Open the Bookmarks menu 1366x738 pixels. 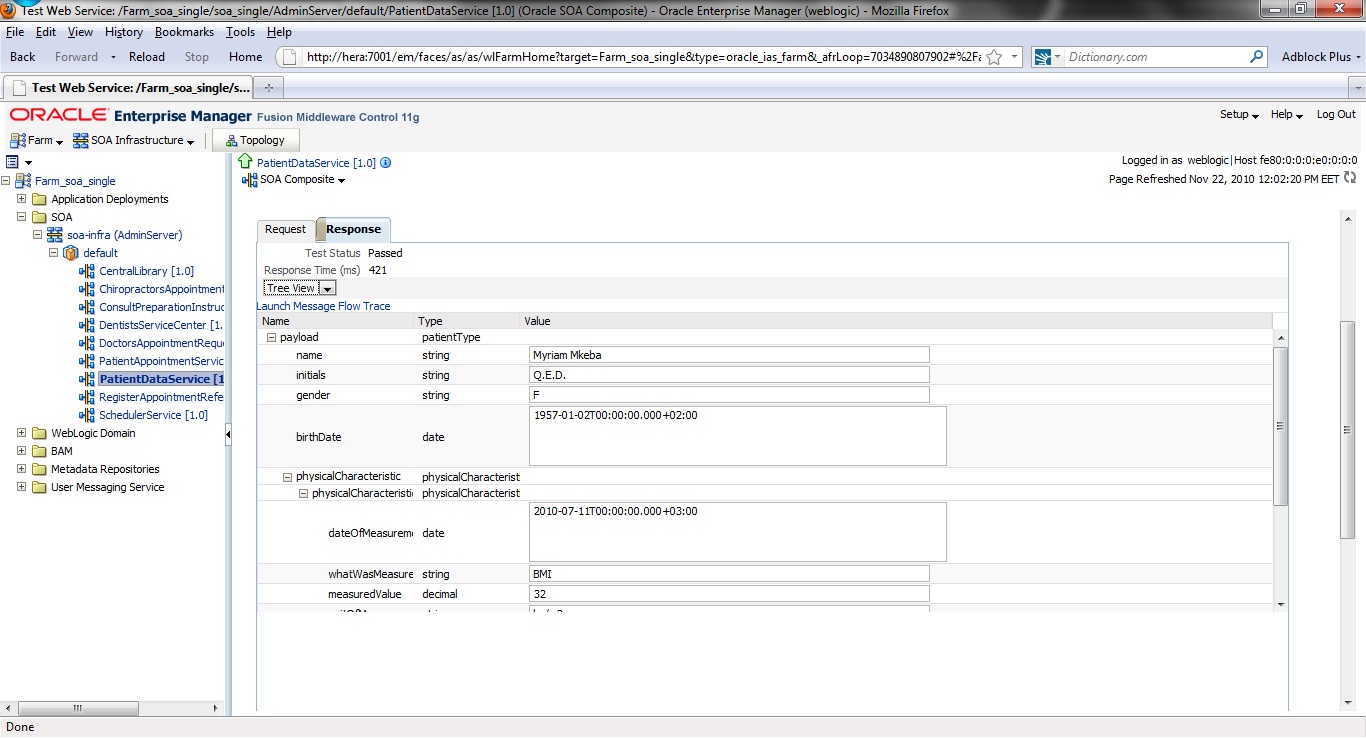pos(184,31)
